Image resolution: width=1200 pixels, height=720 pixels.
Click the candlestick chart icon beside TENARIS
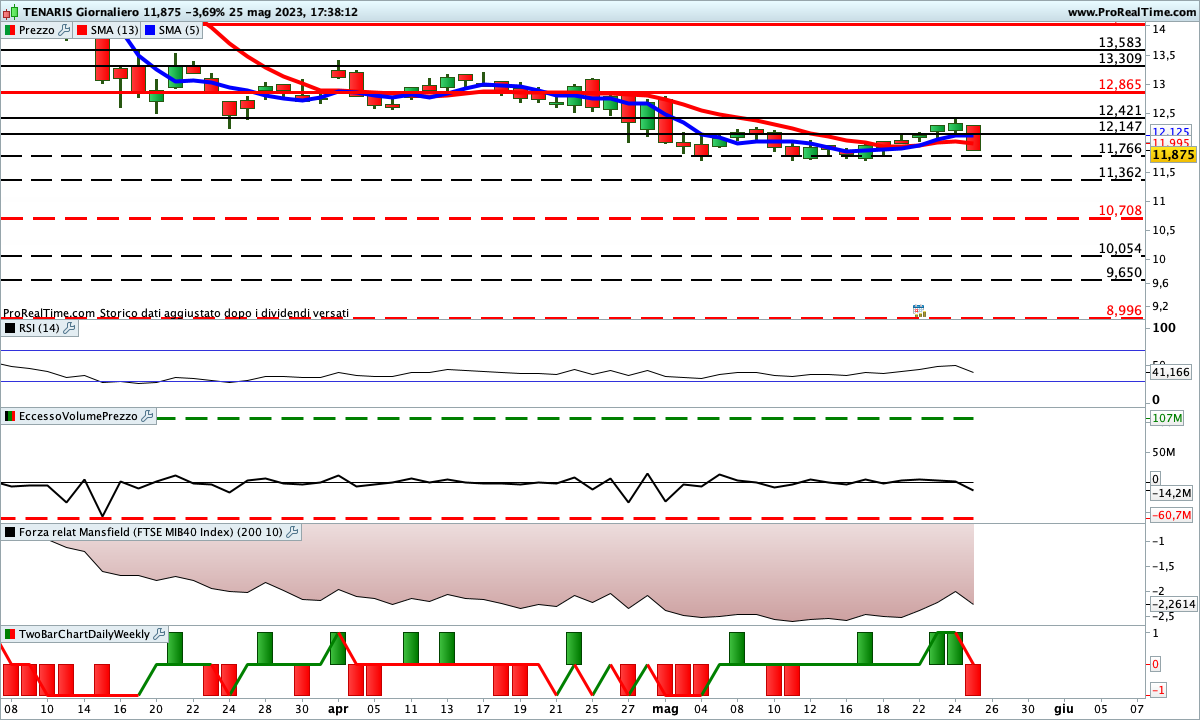tap(8, 12)
